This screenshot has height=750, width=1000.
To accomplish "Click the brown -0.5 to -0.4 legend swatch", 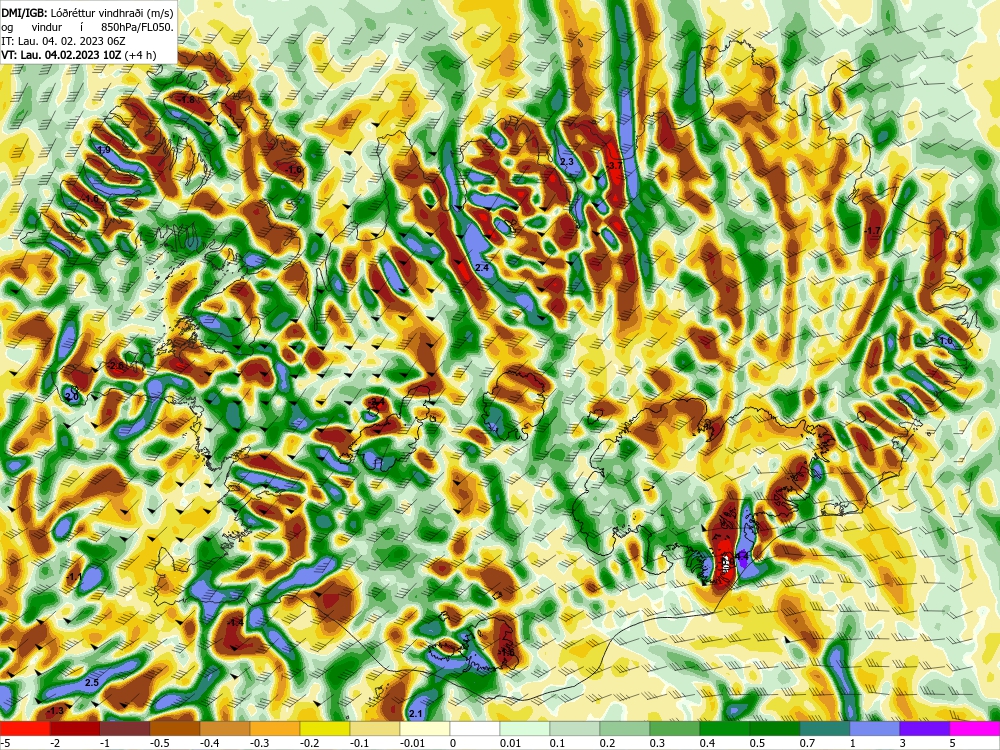I will click(x=175, y=728).
